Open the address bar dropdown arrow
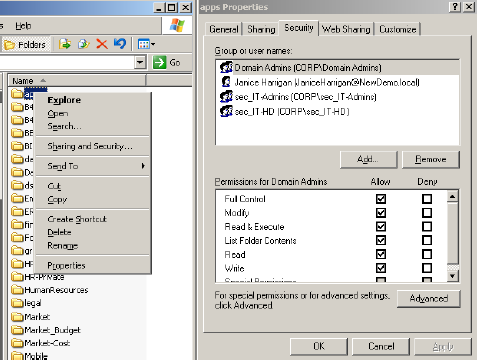Viewport: 477px width, 361px height. [x=140, y=62]
